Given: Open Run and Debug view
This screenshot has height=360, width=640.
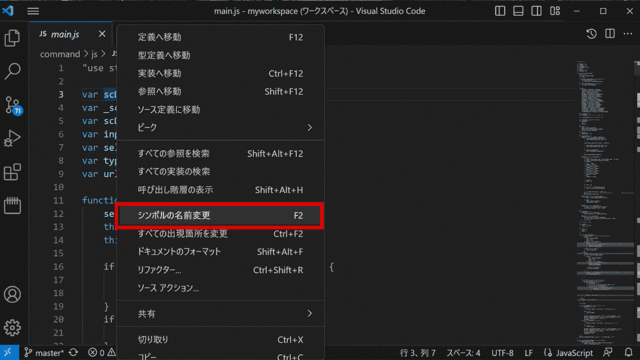Looking at the screenshot, I should (12, 138).
